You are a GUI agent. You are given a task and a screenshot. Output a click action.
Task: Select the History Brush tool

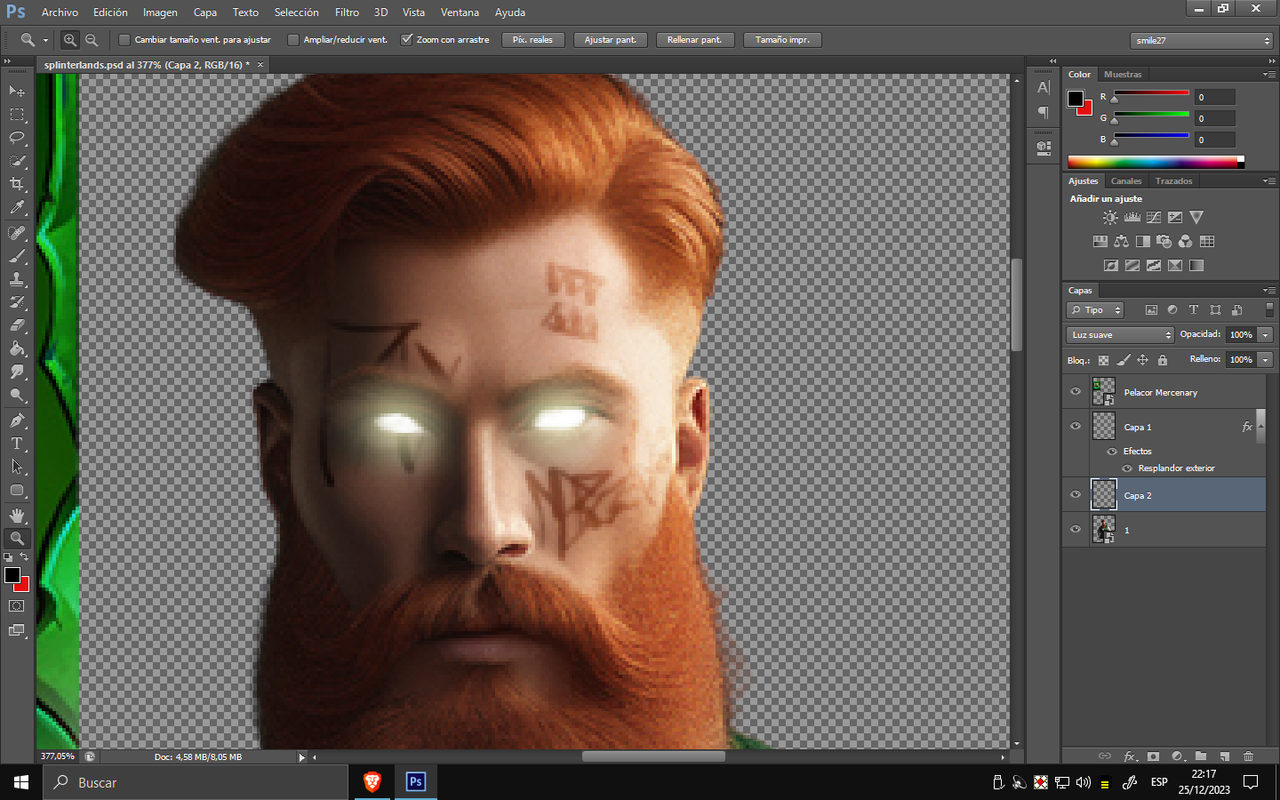tap(17, 302)
